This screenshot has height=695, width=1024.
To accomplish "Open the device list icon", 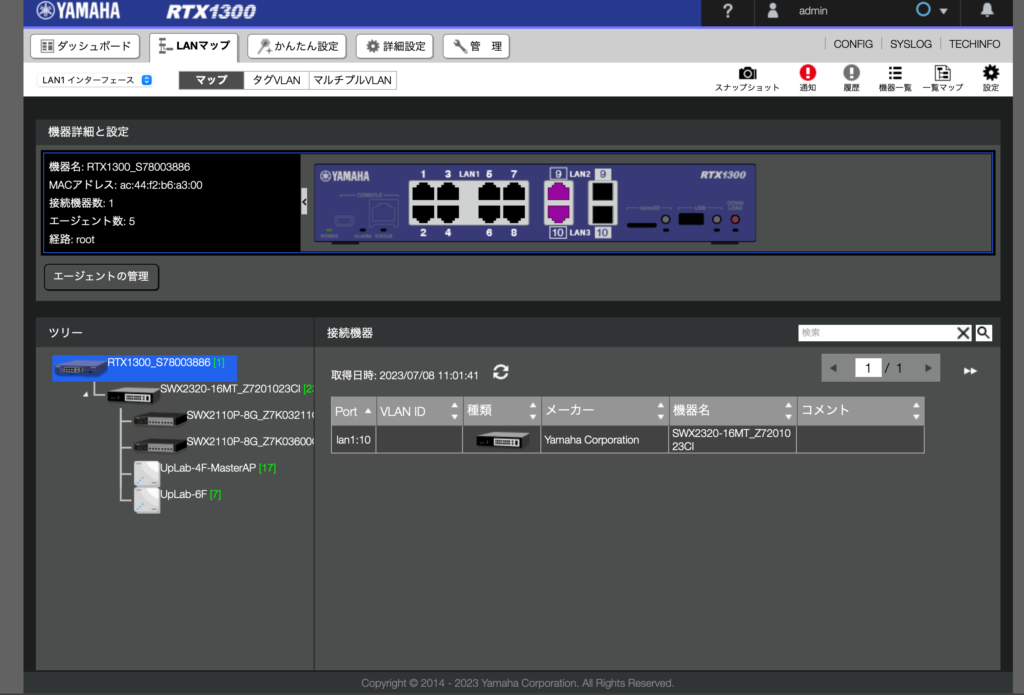I will tap(895, 74).
